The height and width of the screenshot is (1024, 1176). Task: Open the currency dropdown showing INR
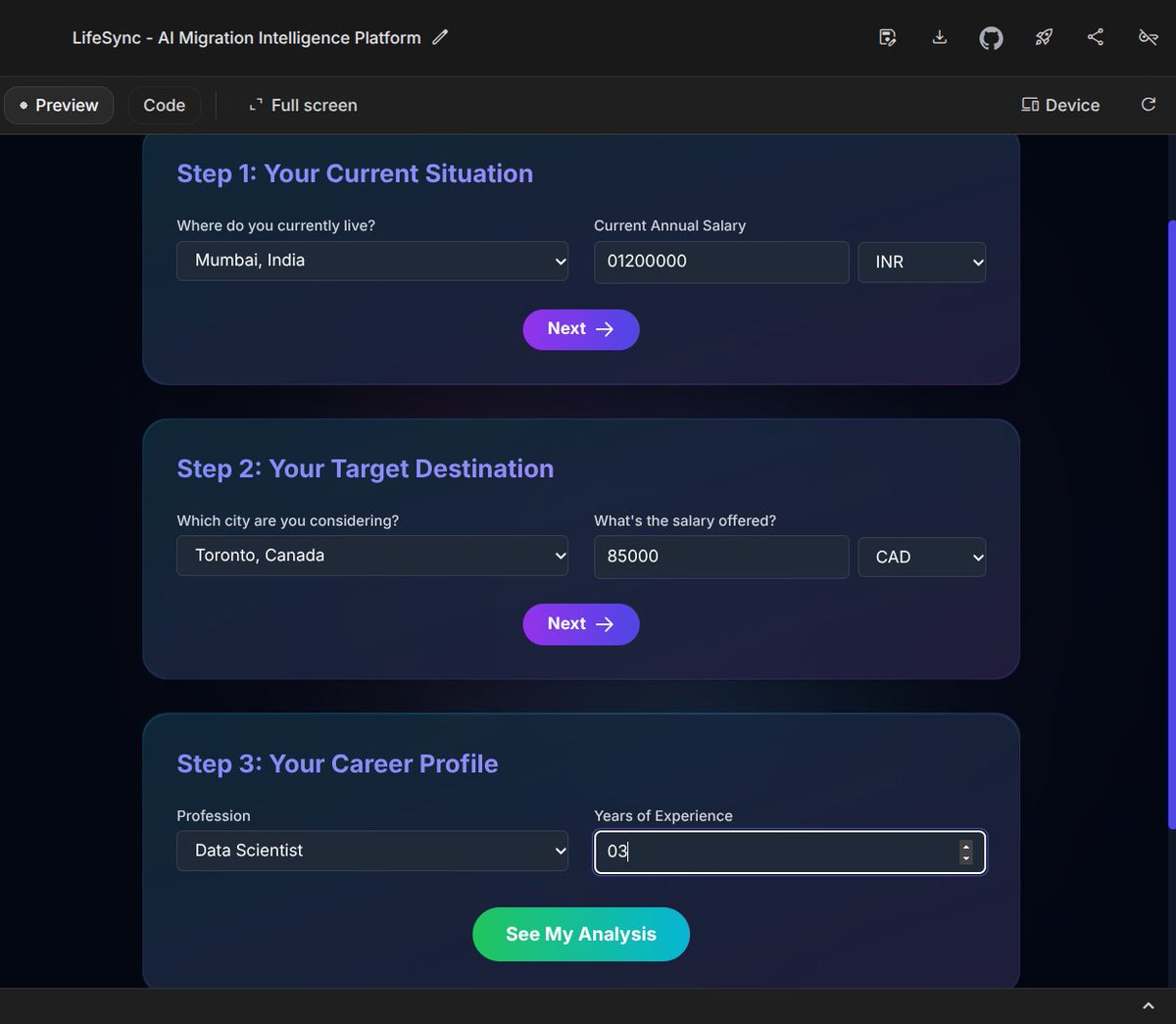[921, 262]
